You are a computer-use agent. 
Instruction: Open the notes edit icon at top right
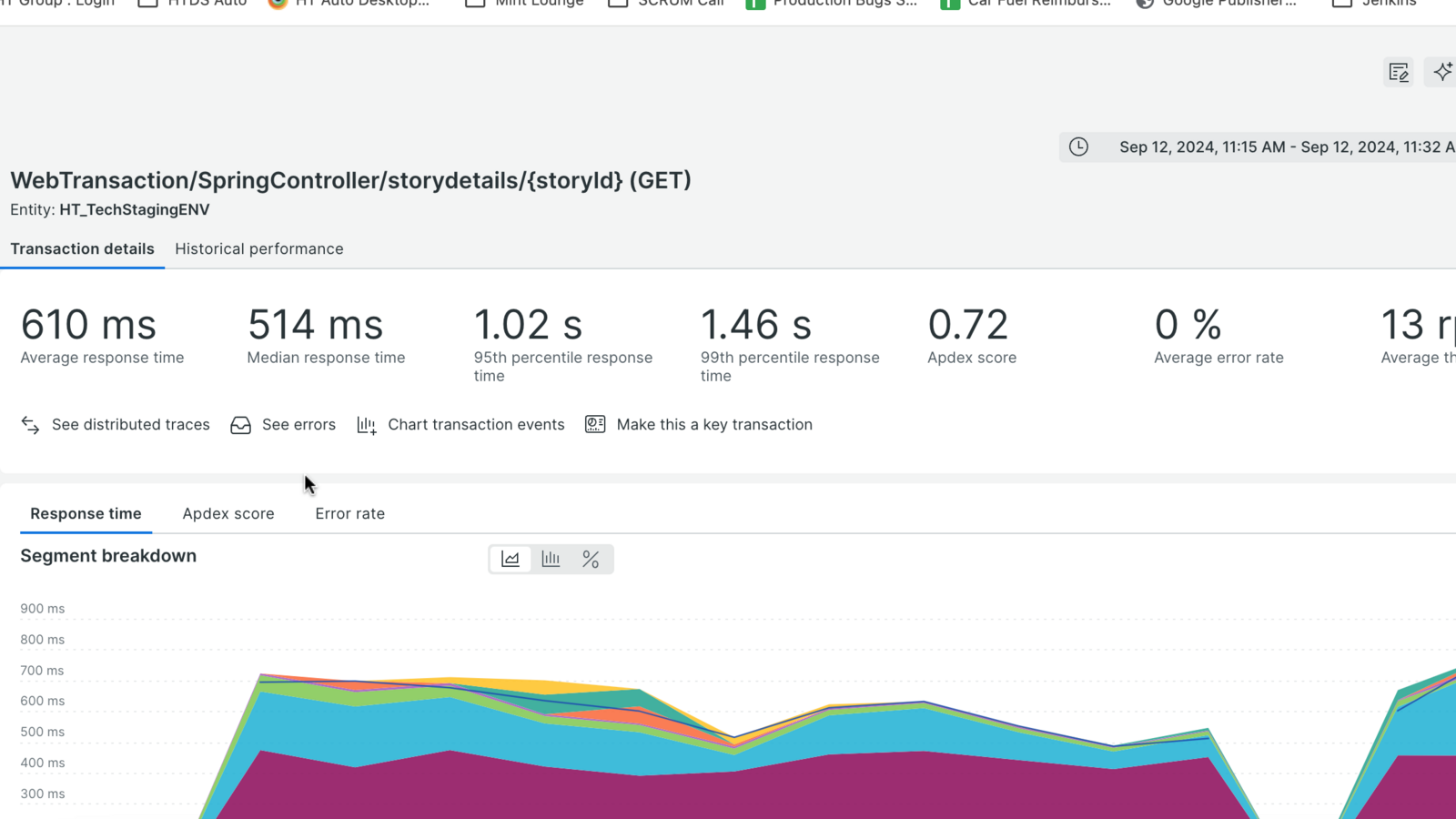point(1399,72)
